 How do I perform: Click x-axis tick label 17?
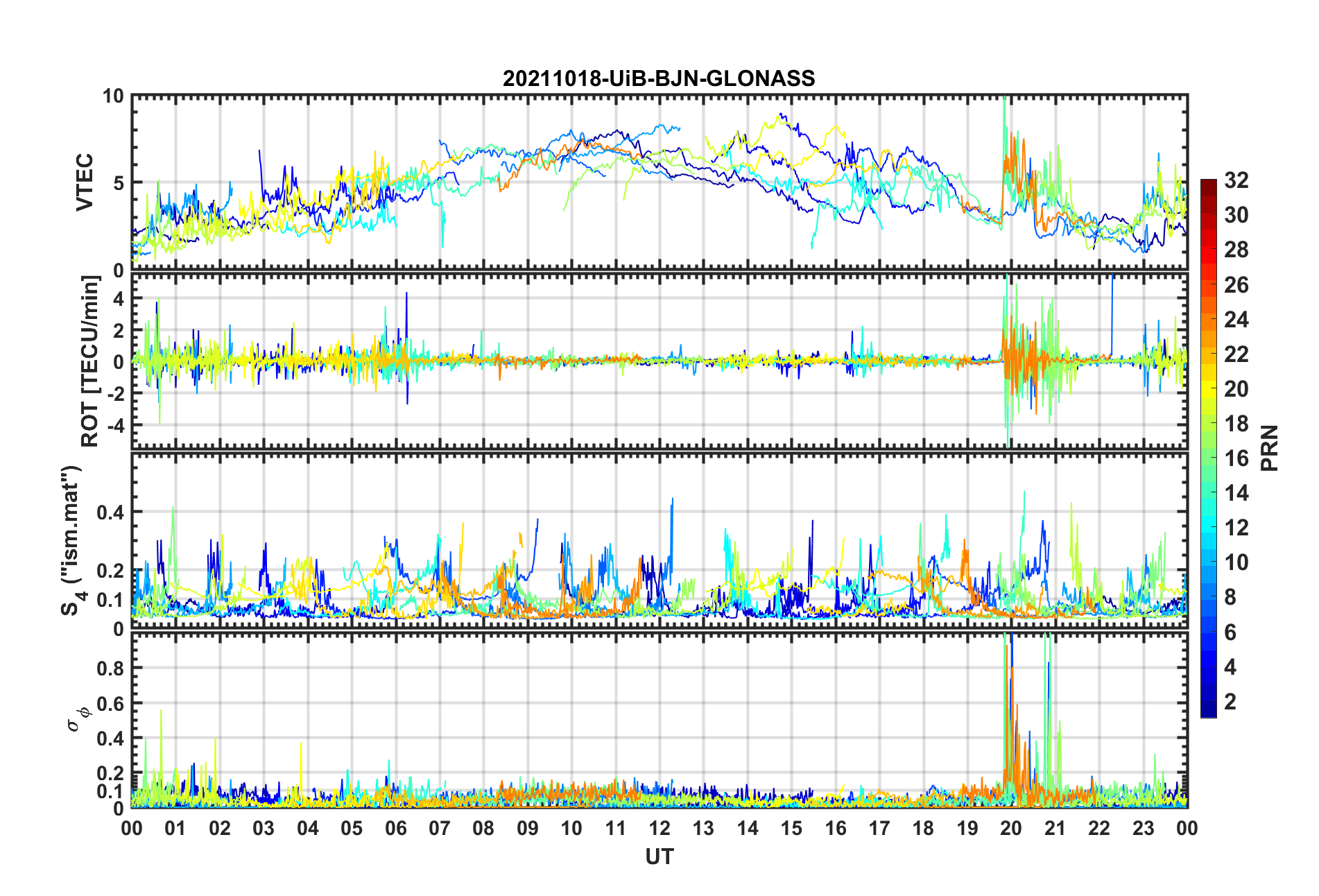(879, 828)
